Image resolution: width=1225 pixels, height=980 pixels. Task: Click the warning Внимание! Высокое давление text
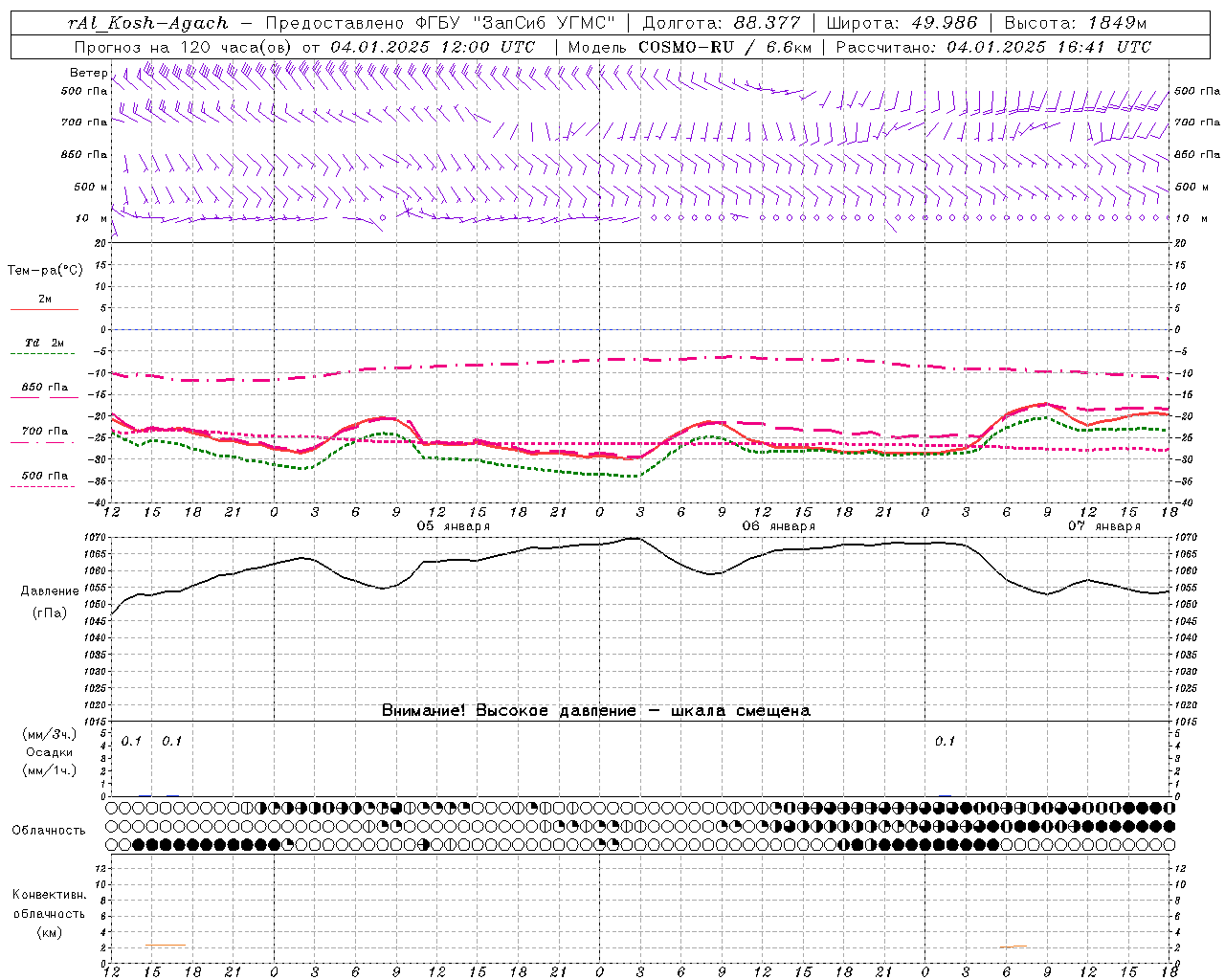coord(508,711)
